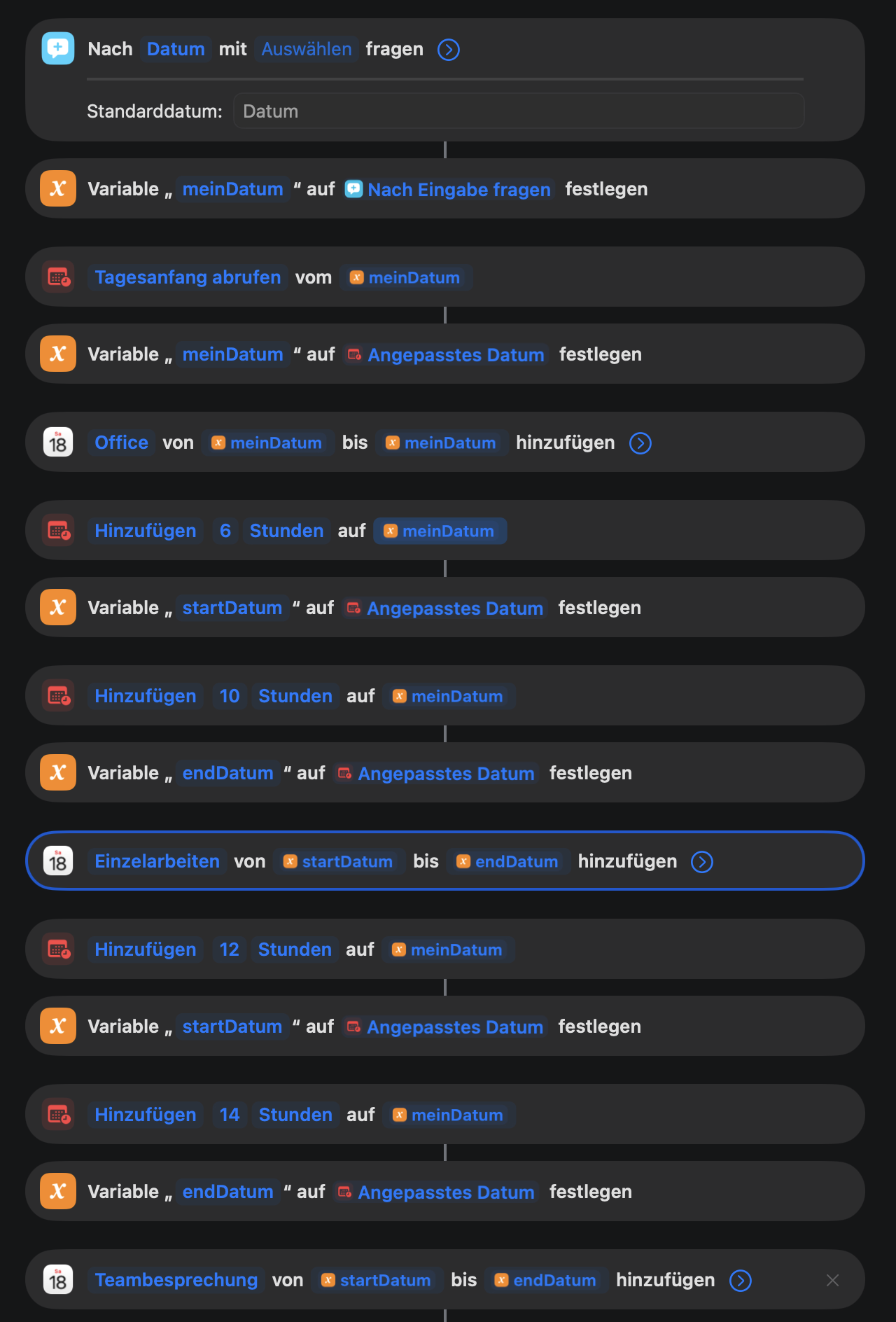
Task: Click the date icon of the 6 Stunden action
Action: [58, 531]
